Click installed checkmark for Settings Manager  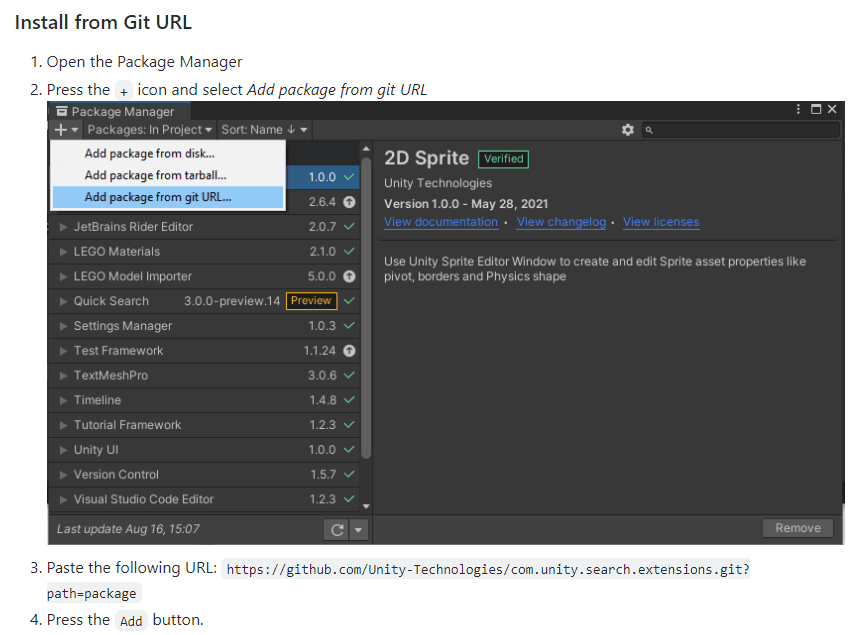pos(349,326)
